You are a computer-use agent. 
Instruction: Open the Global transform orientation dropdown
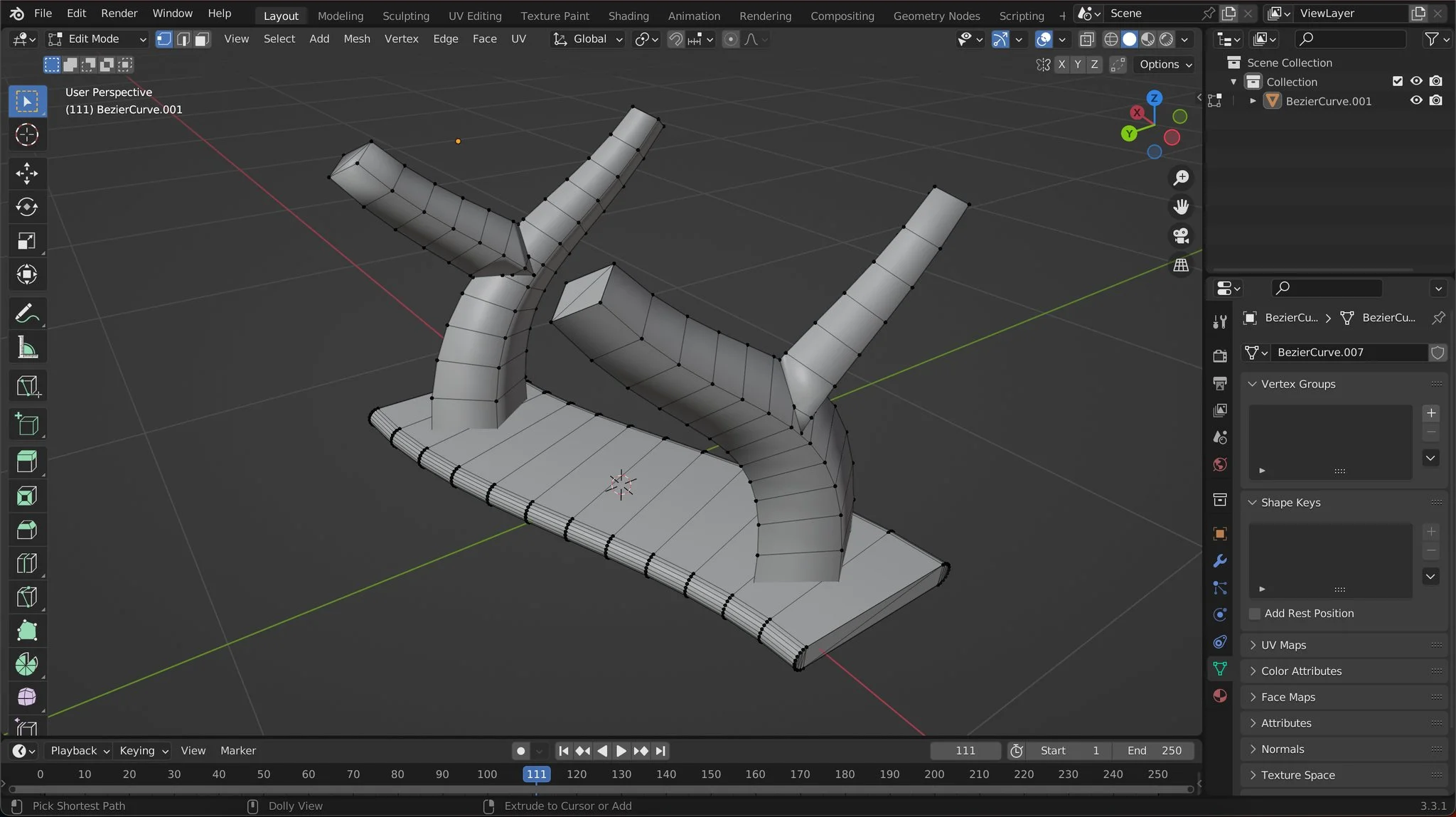point(589,39)
